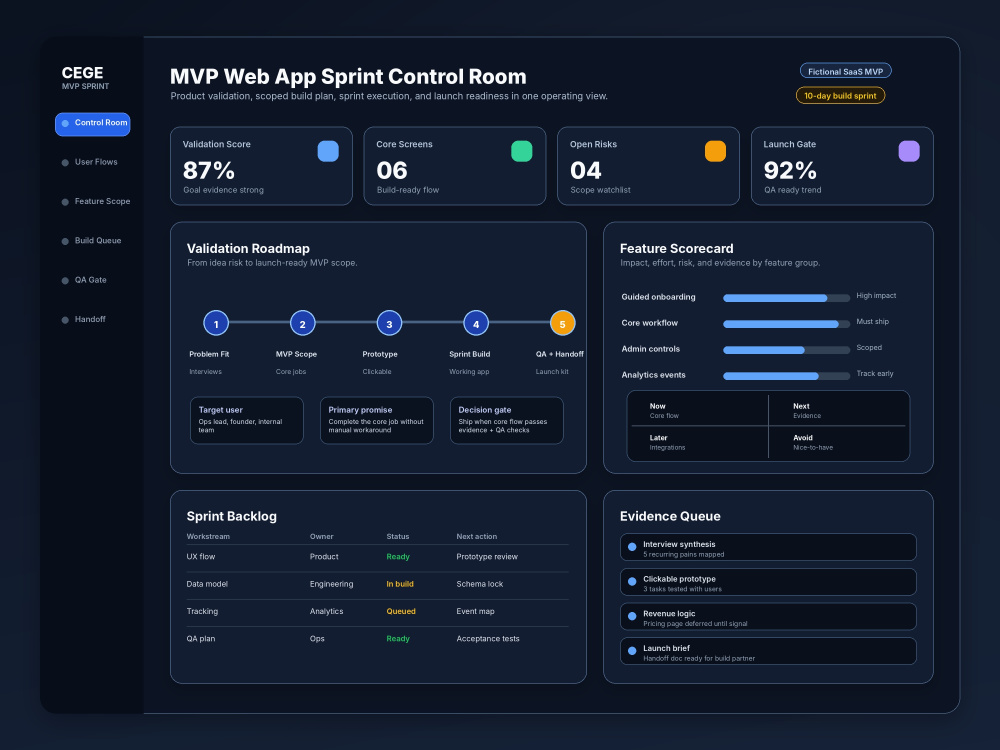Viewport: 1000px width, 750px height.
Task: Click Ready status in UX flow row
Action: pos(398,557)
